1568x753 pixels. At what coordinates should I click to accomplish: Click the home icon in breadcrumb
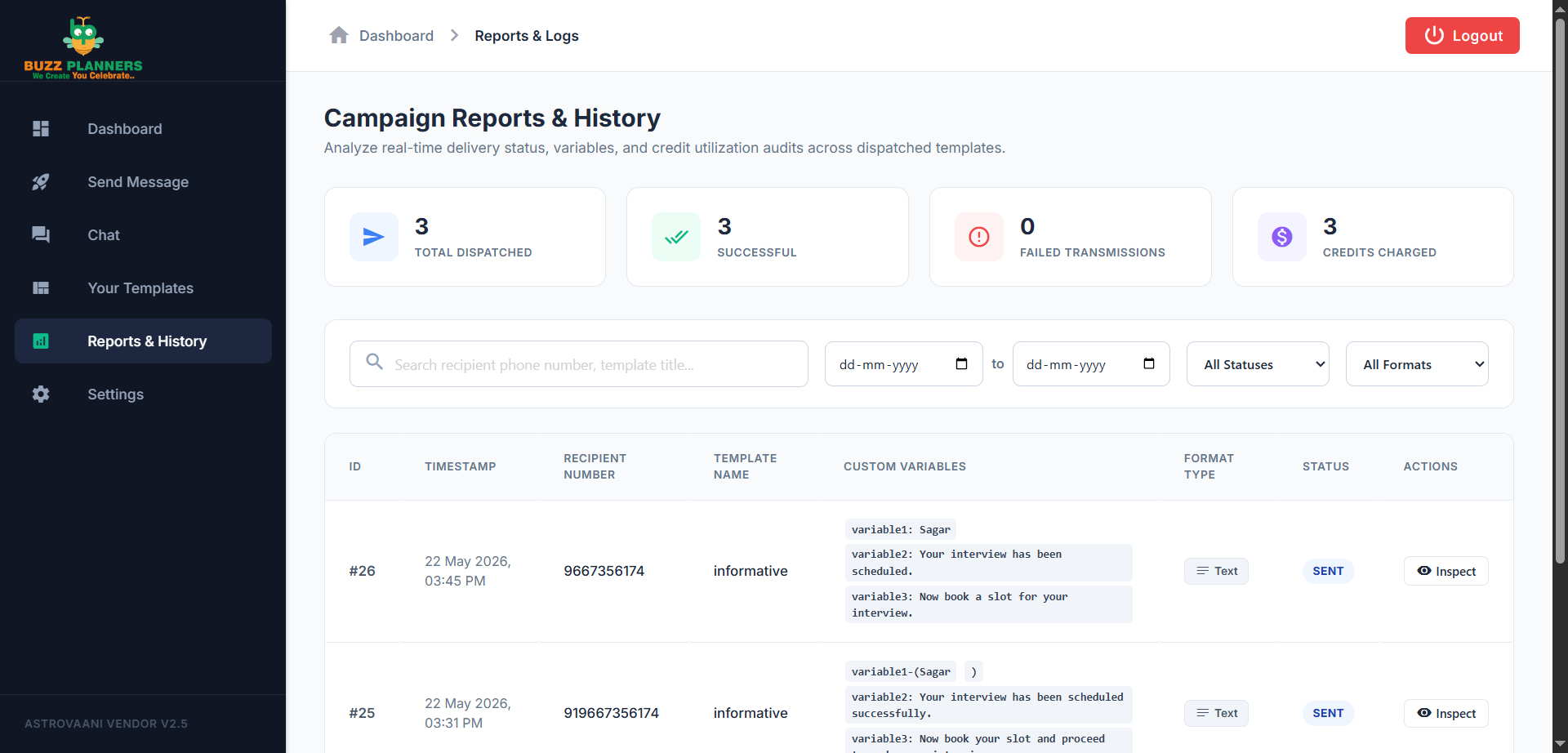point(339,35)
